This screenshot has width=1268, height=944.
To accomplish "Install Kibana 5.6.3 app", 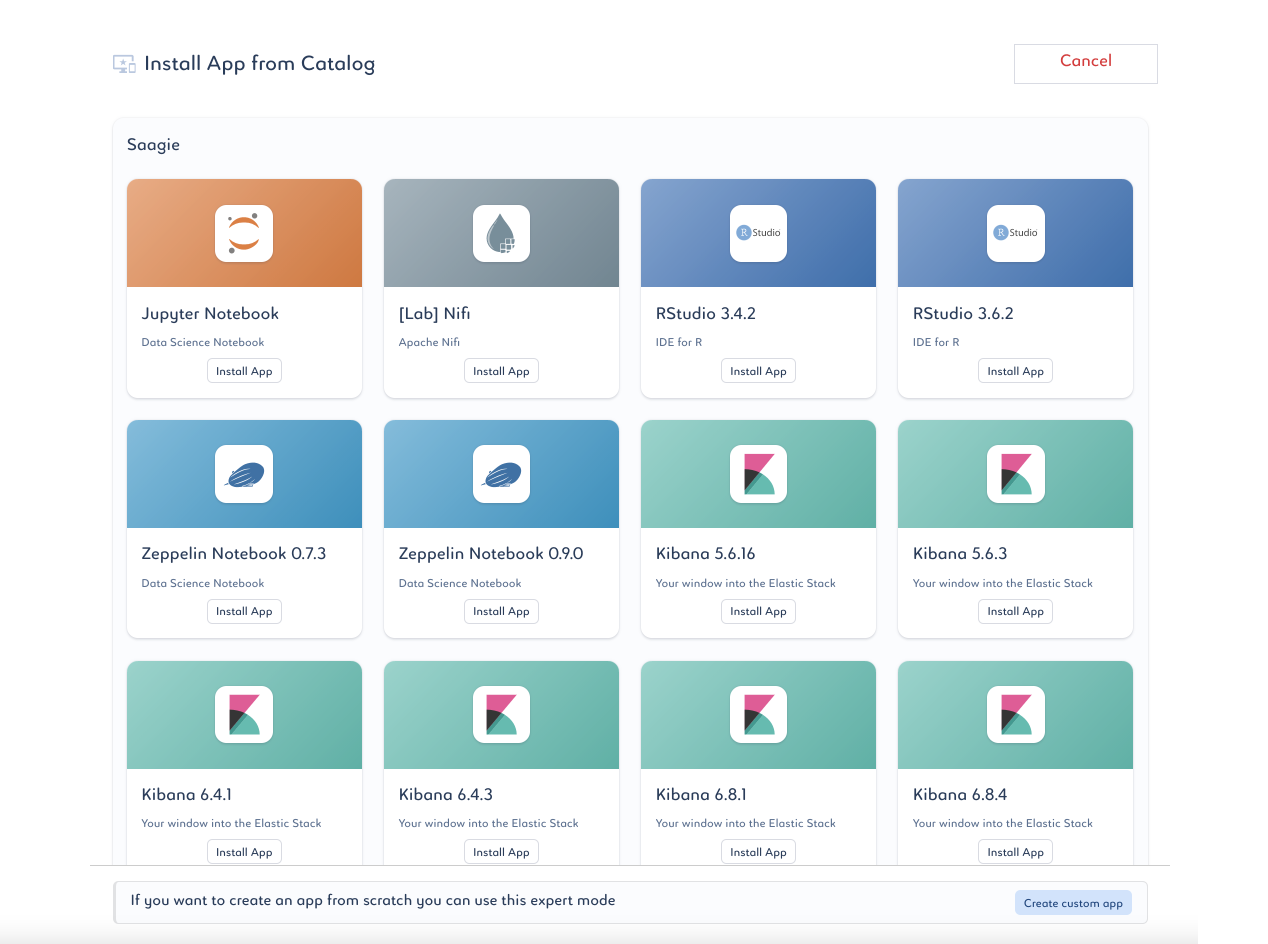I will (1015, 611).
